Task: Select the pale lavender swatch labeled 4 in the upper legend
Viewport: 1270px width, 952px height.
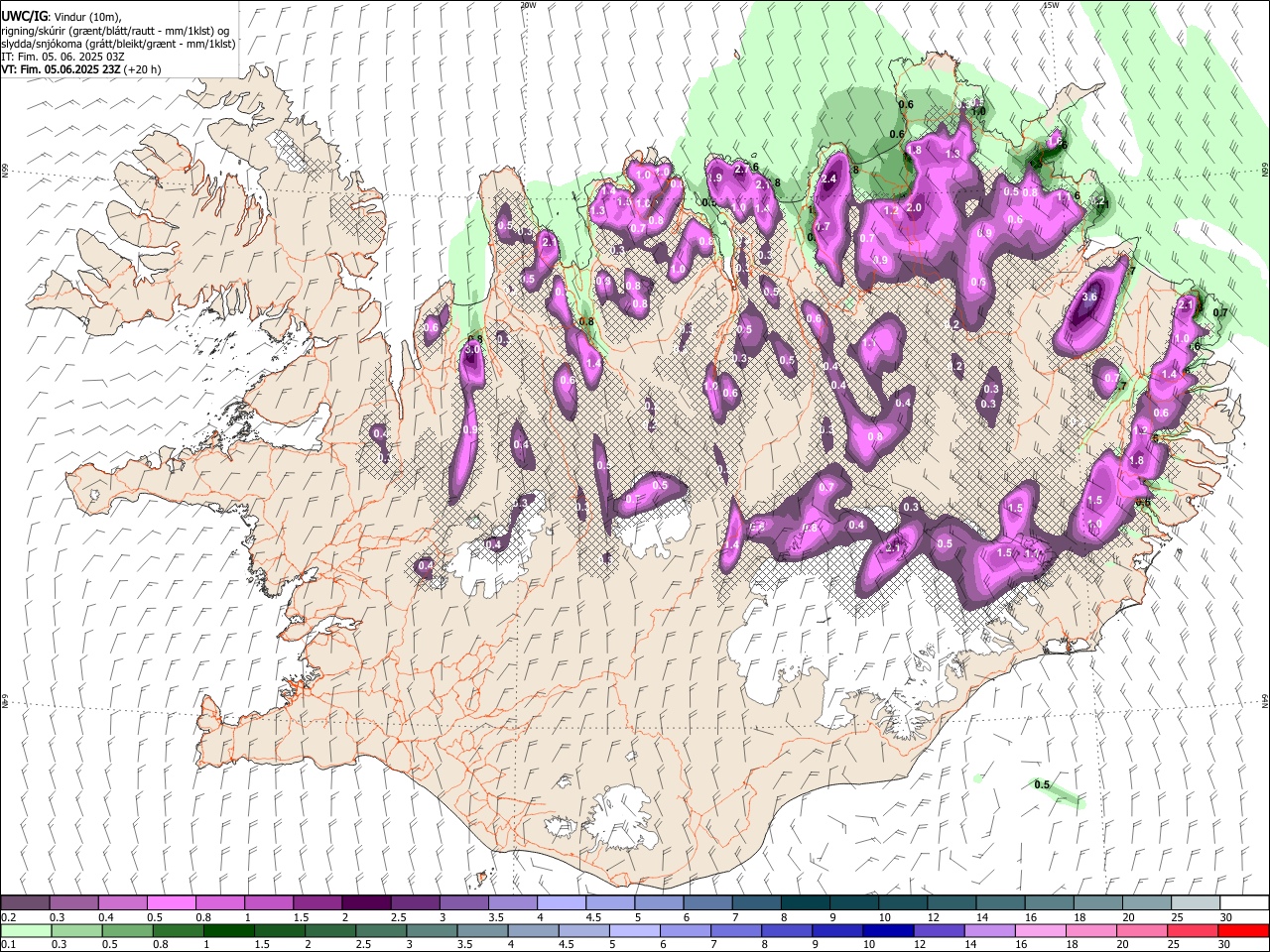Action: [561, 903]
